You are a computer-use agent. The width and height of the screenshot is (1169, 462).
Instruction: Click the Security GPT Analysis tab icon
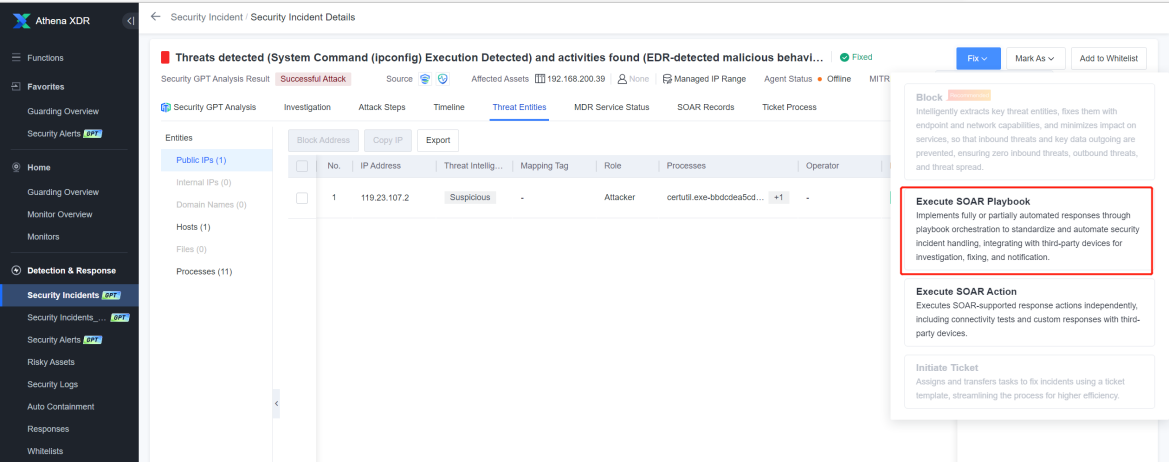click(x=166, y=107)
